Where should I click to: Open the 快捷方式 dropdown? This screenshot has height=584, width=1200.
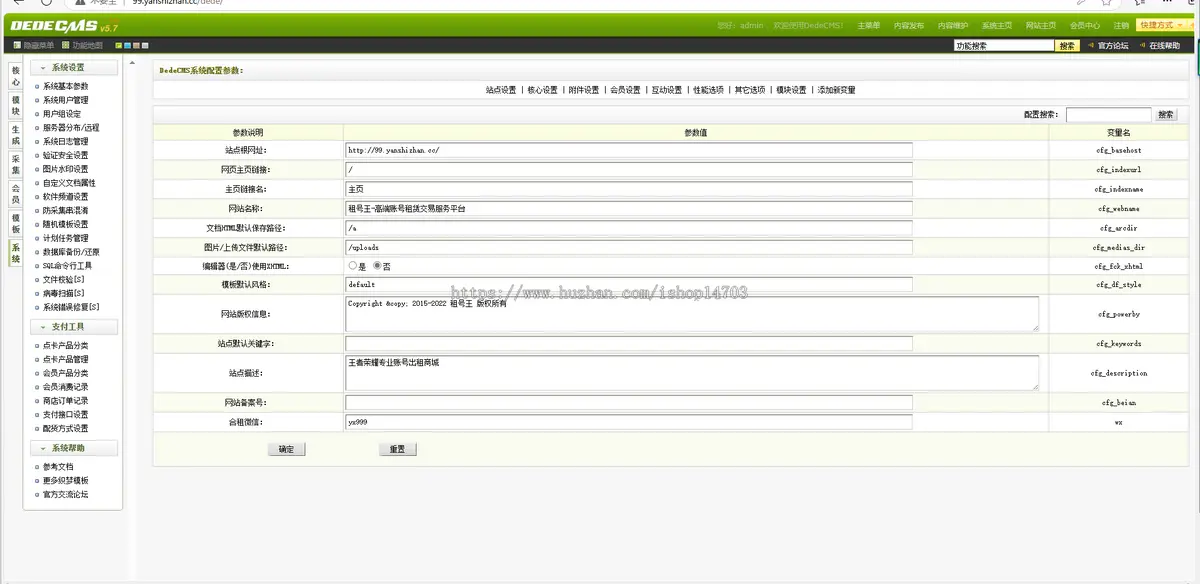point(1160,25)
